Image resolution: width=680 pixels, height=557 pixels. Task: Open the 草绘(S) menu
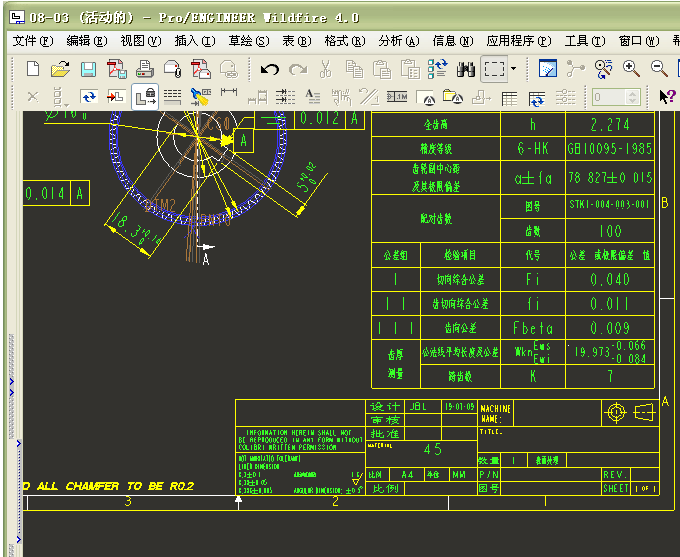249,41
